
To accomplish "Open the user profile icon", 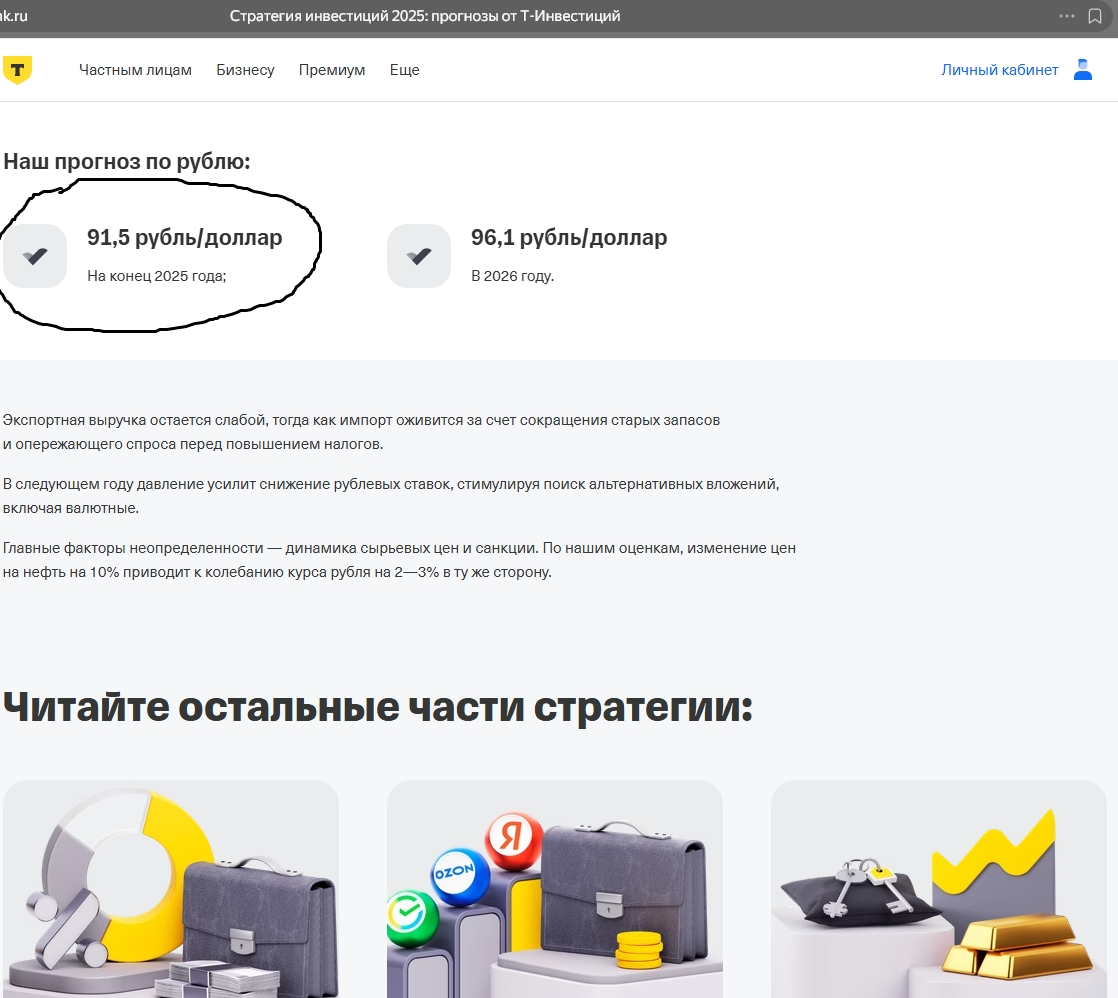I will 1082,70.
